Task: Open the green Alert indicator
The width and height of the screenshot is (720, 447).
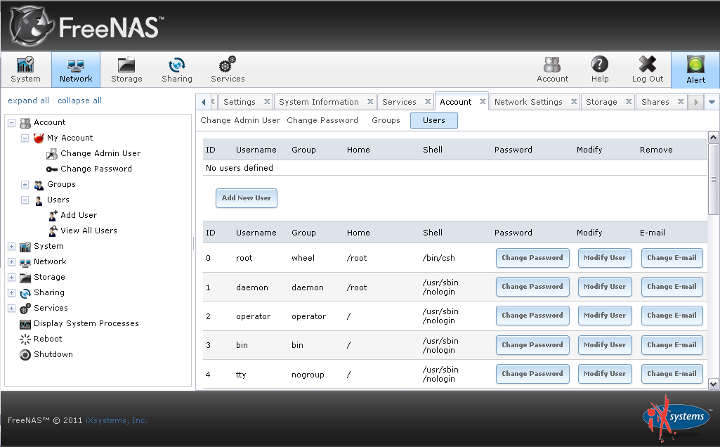Action: click(696, 70)
